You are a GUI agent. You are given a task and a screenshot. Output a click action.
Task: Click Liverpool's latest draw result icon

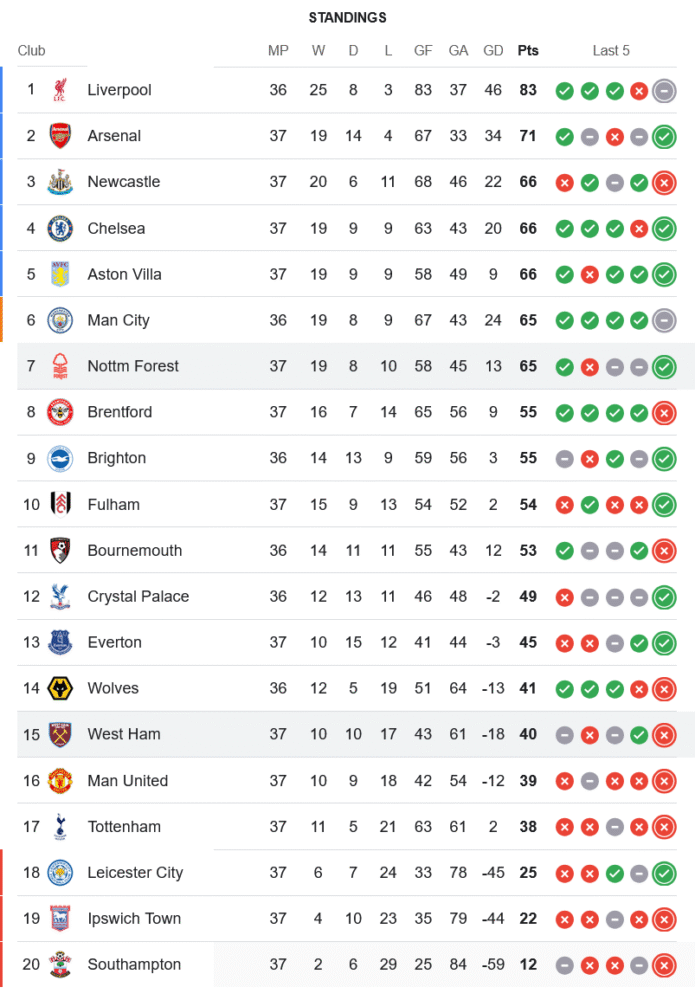[663, 90]
